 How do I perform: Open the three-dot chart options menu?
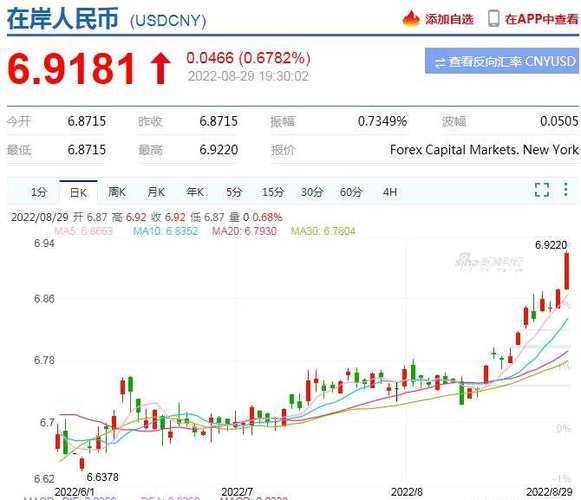[x=565, y=189]
